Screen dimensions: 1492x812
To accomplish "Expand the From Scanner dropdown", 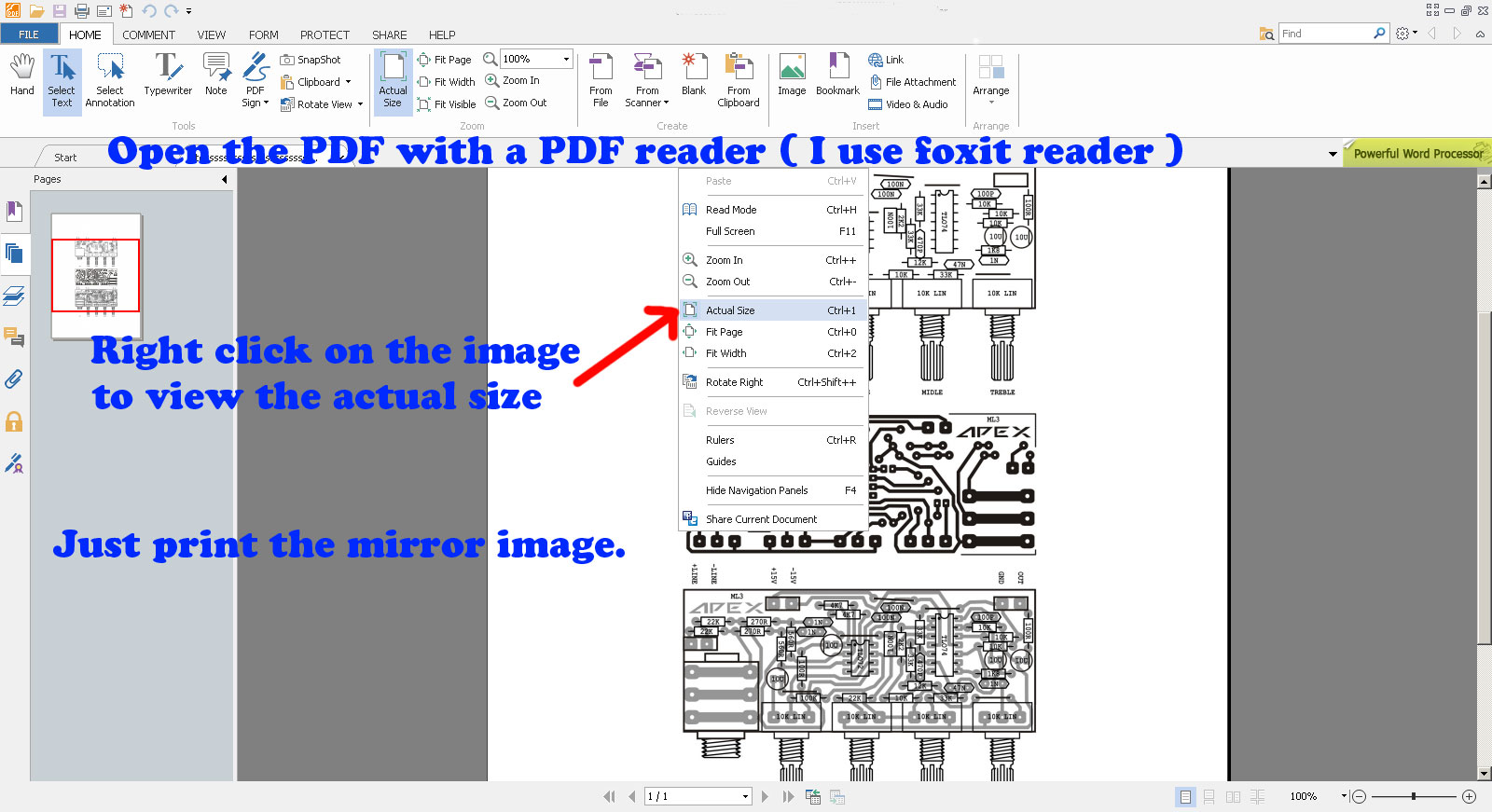I will (x=666, y=103).
